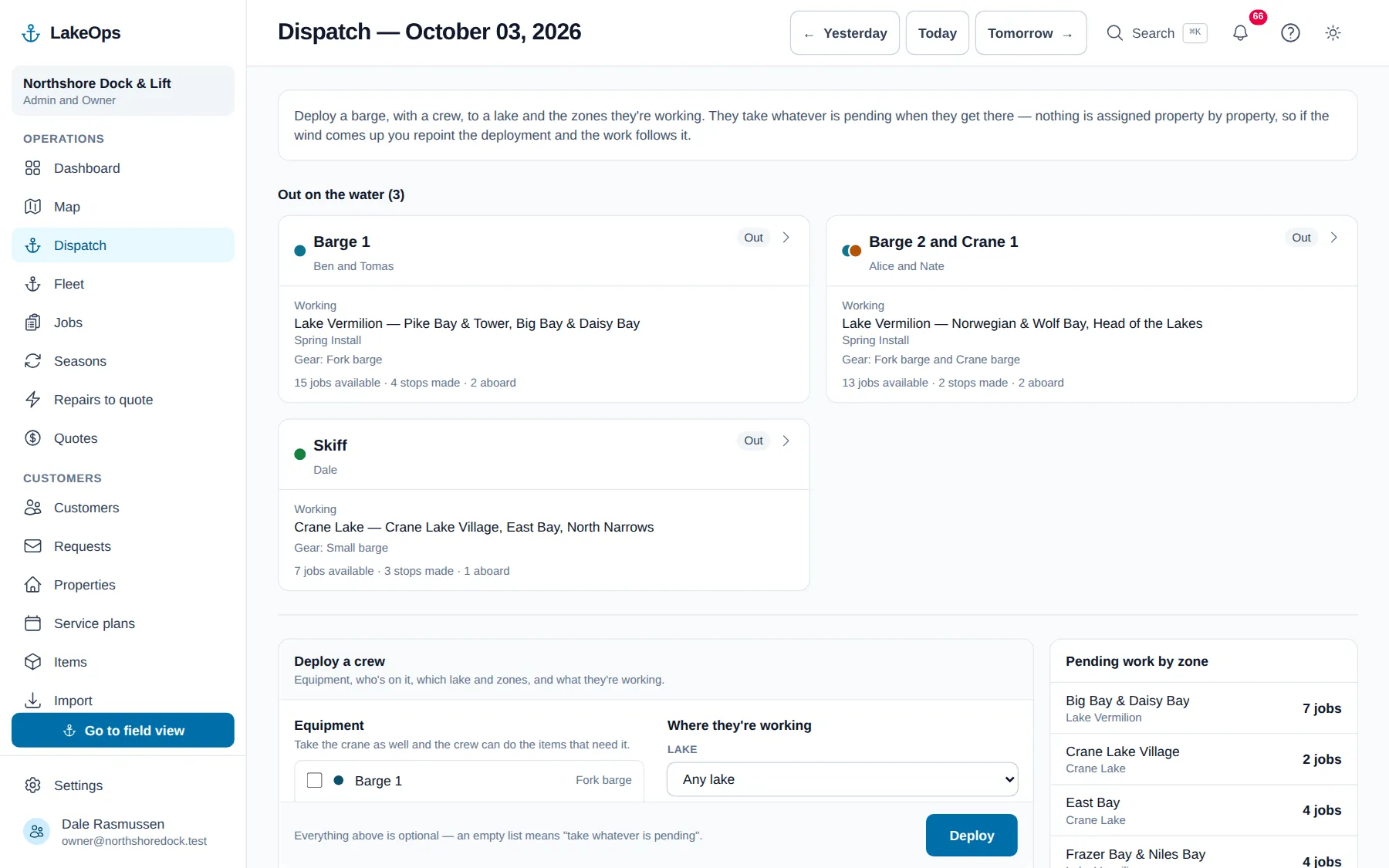This screenshot has width=1389, height=868.
Task: Select the East Bay pending zone row
Action: (x=1203, y=810)
